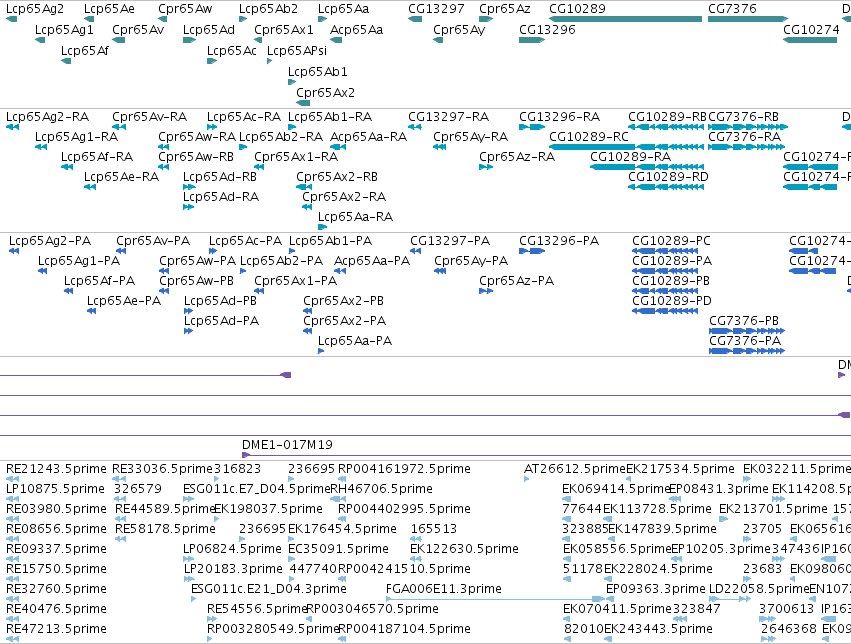851x644 pixels.
Task: Click transcript label CG10289-RC
Action: coord(589,137)
